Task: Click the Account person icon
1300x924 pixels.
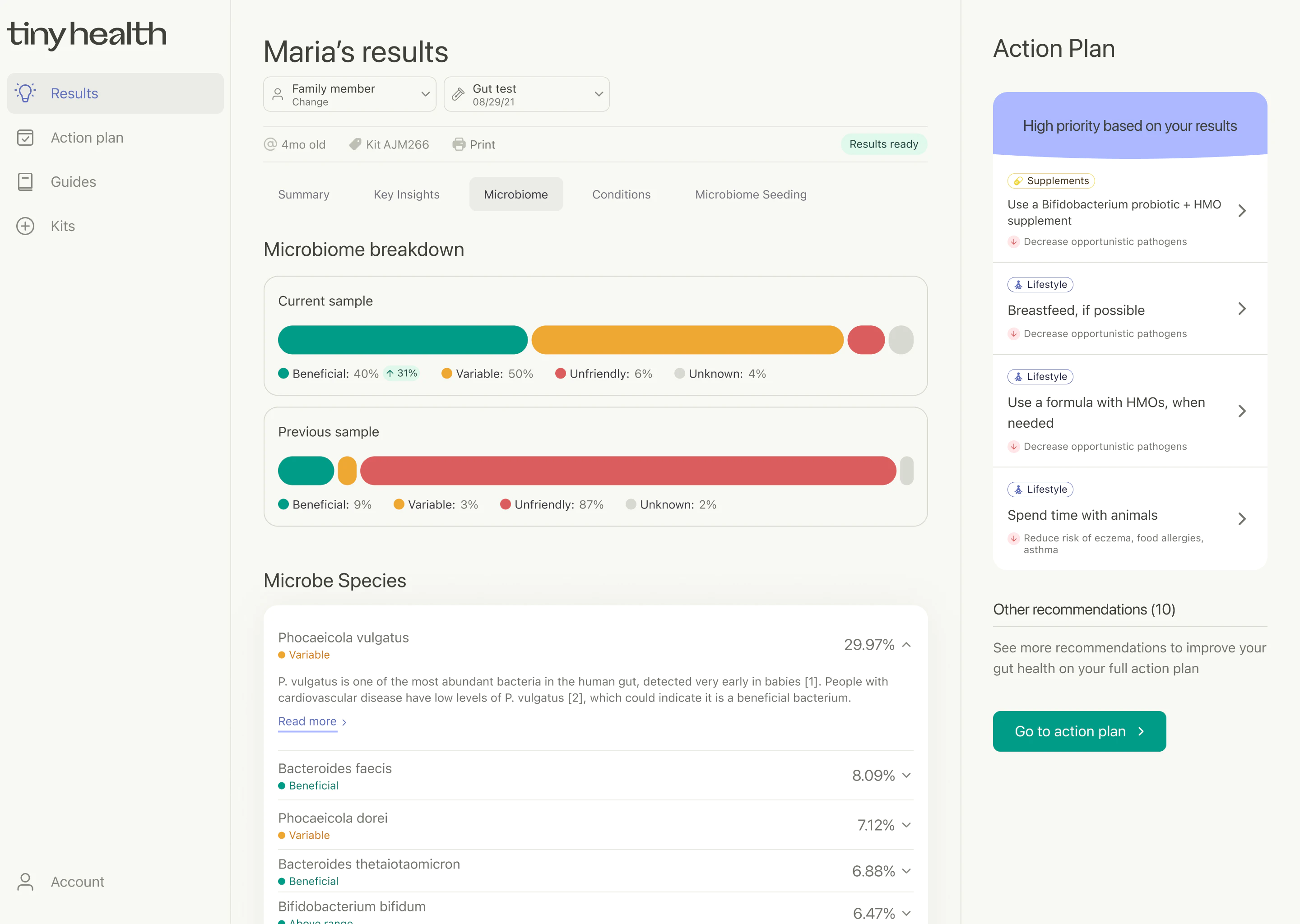Action: (x=26, y=881)
